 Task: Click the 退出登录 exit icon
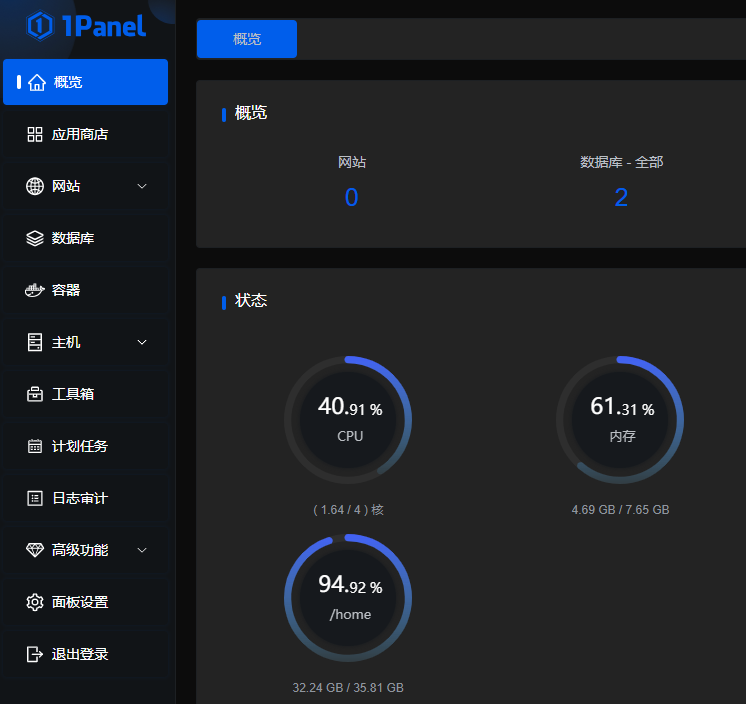(35, 654)
